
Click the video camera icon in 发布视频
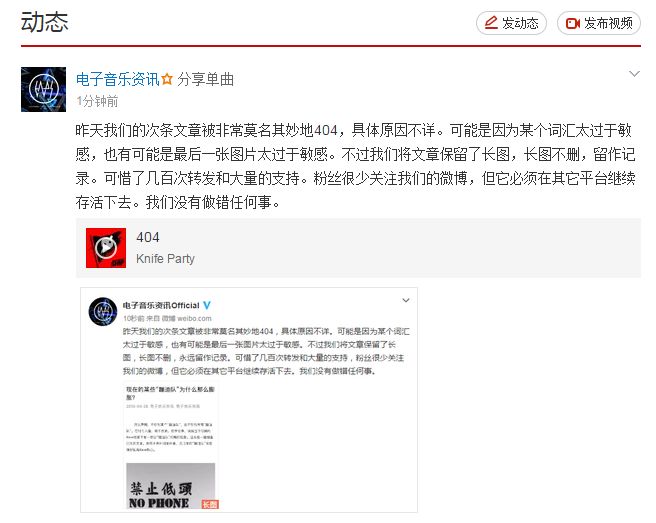572,23
